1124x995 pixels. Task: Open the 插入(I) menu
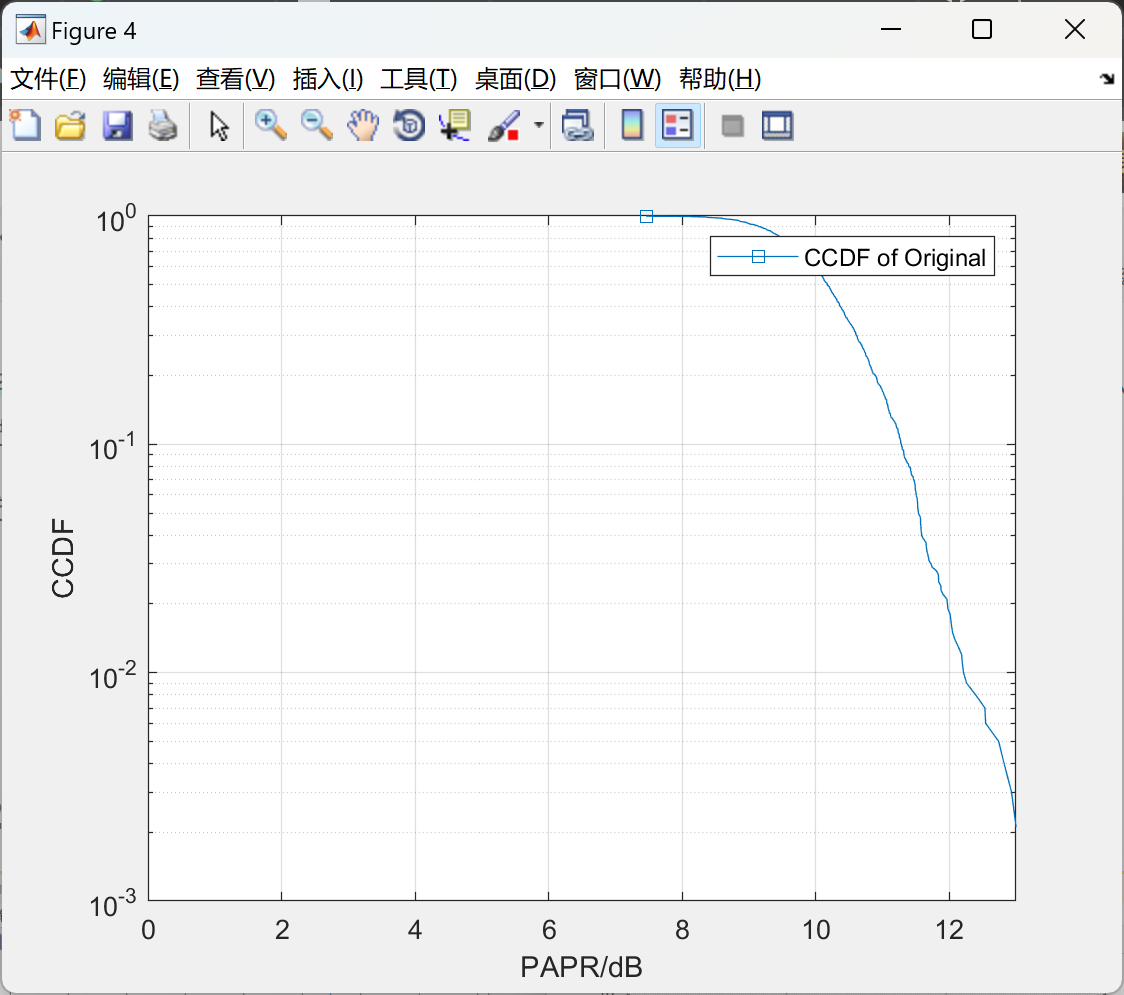click(x=328, y=79)
